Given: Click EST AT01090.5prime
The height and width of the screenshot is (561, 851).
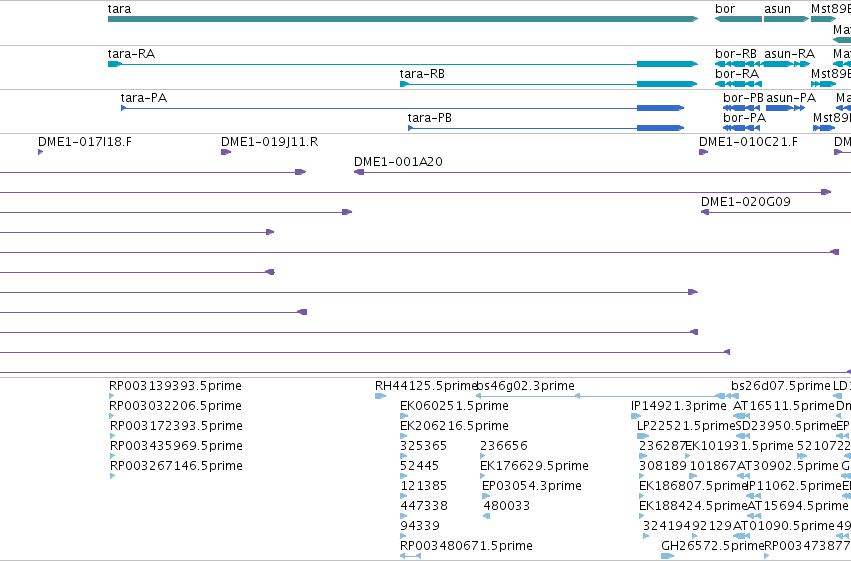Looking at the screenshot, I should [x=742, y=536].
